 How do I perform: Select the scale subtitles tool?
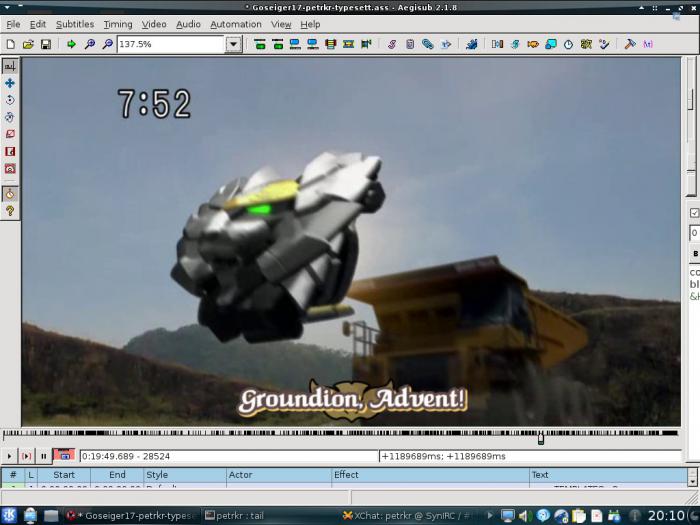(x=10, y=134)
